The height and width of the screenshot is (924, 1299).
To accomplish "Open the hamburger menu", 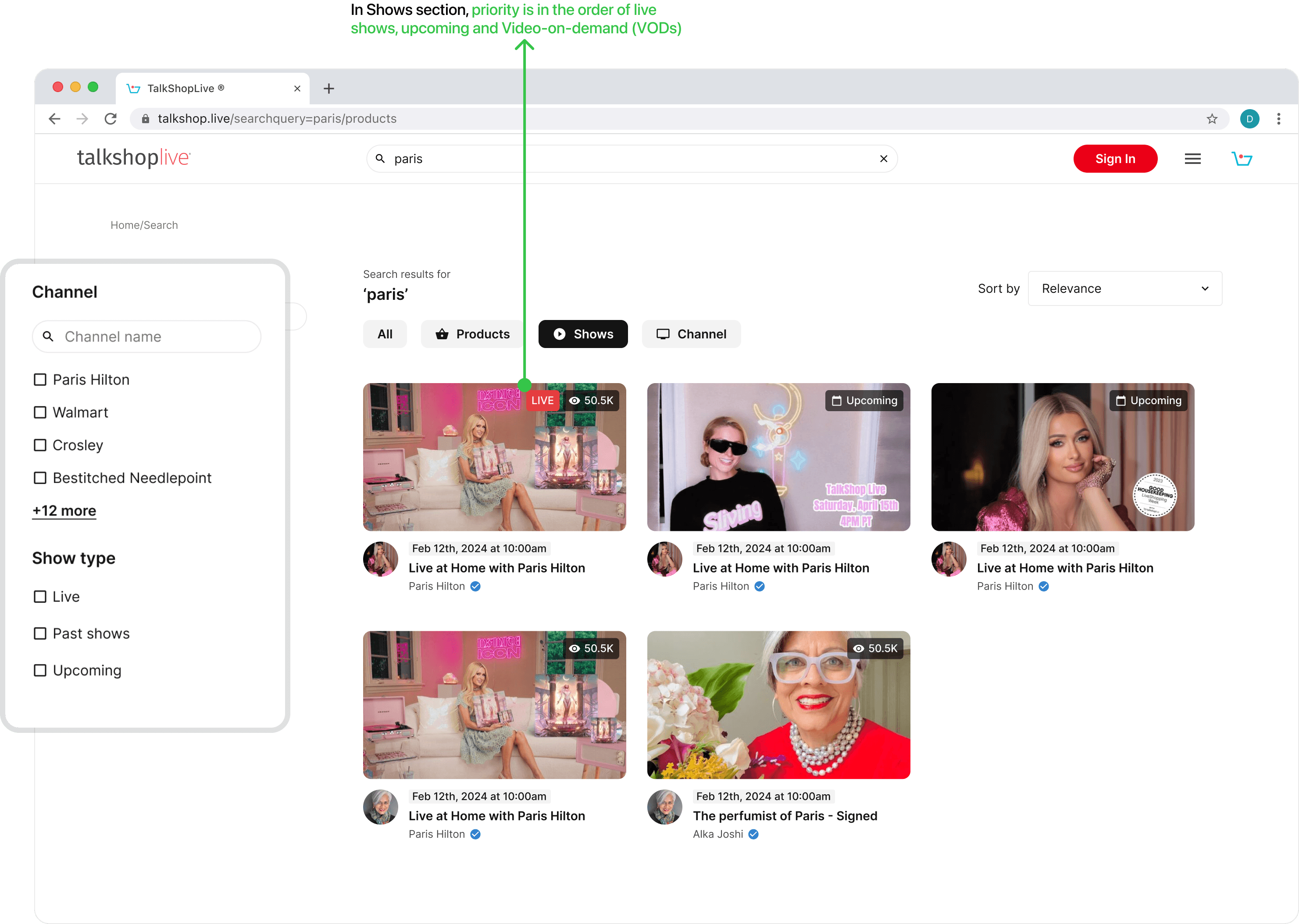I will 1192,159.
